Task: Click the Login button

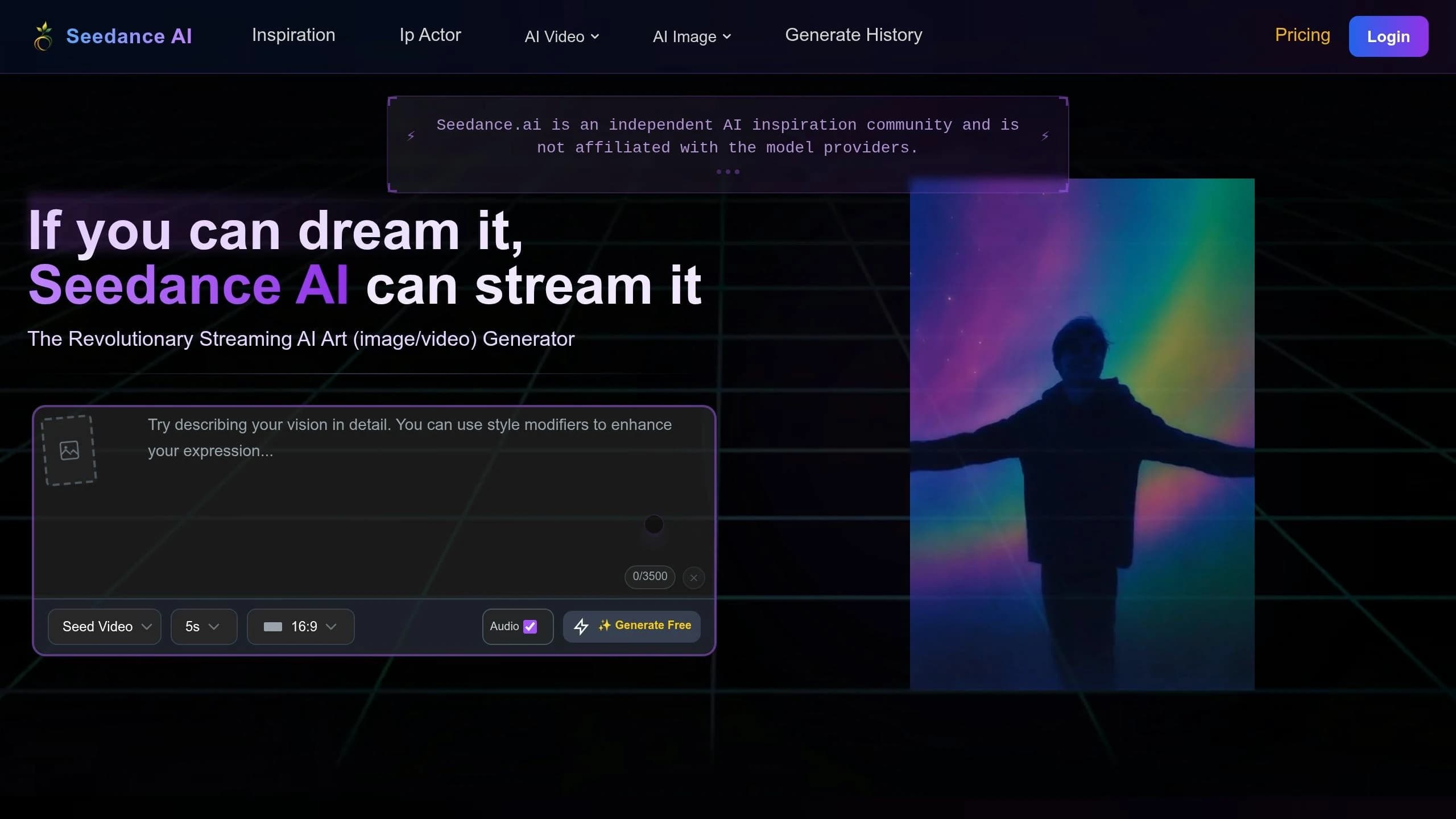Action: tap(1388, 36)
